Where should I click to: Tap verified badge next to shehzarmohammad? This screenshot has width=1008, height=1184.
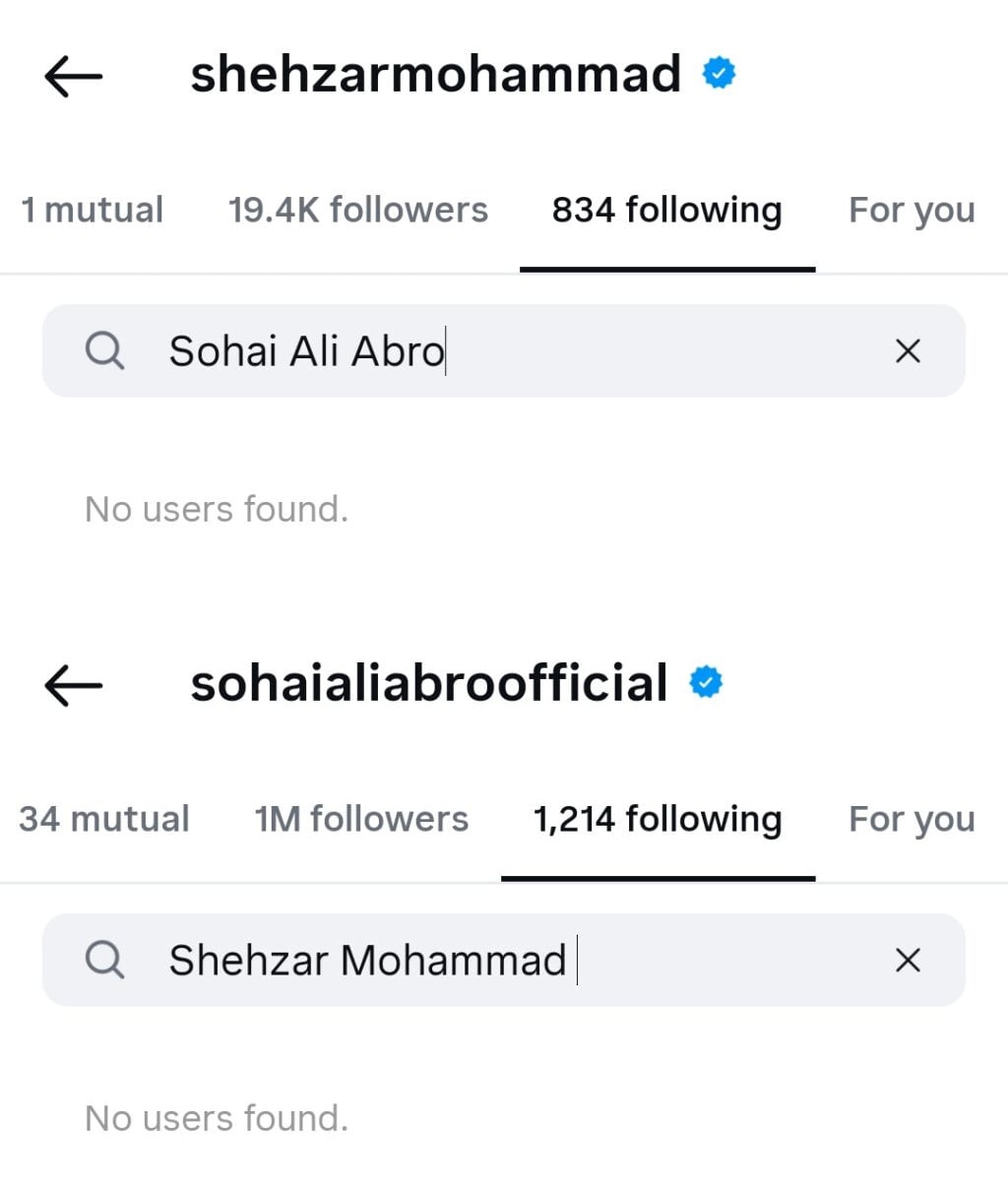coord(720,74)
